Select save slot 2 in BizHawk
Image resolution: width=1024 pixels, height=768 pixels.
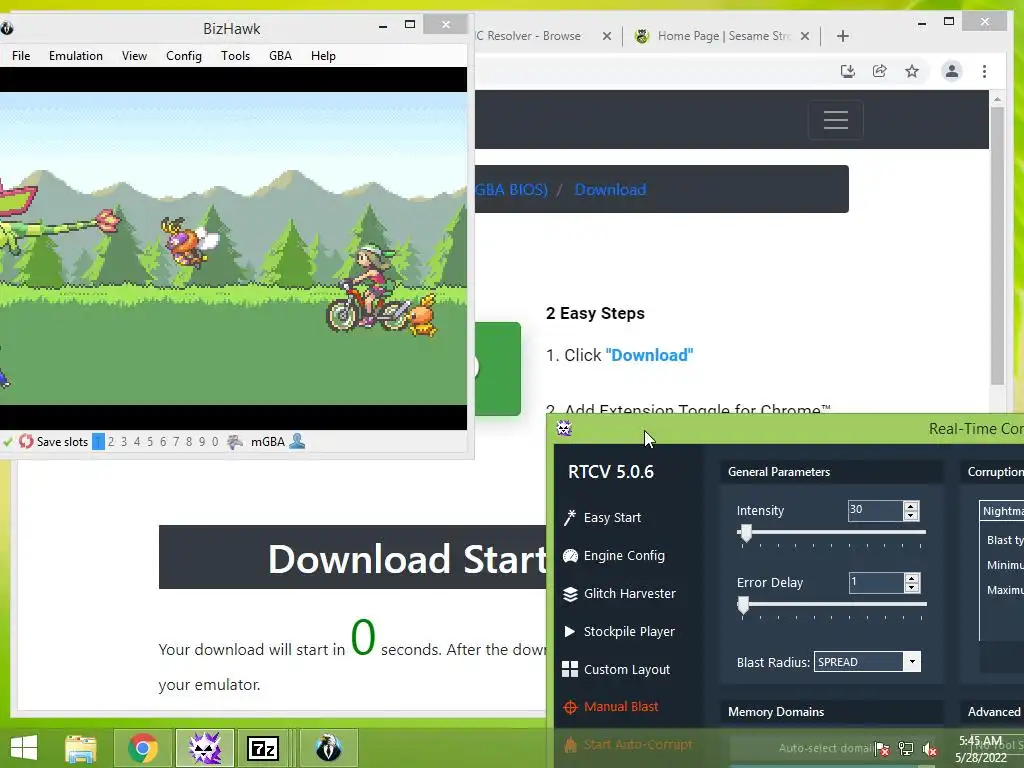pos(111,442)
